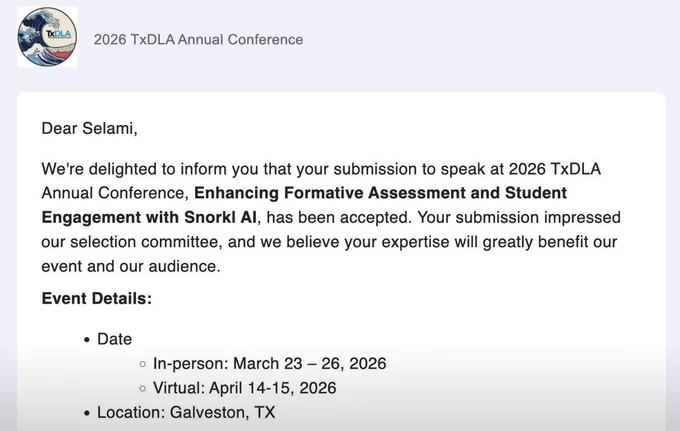The width and height of the screenshot is (680, 431).
Task: Click the bullet point before Date
Action: click(87, 340)
